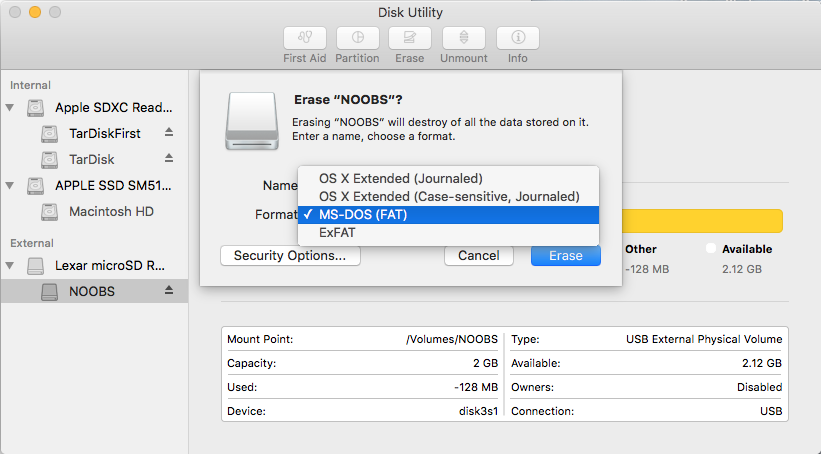The height and width of the screenshot is (454, 821).
Task: Open the Info toolbar item
Action: 518,38
